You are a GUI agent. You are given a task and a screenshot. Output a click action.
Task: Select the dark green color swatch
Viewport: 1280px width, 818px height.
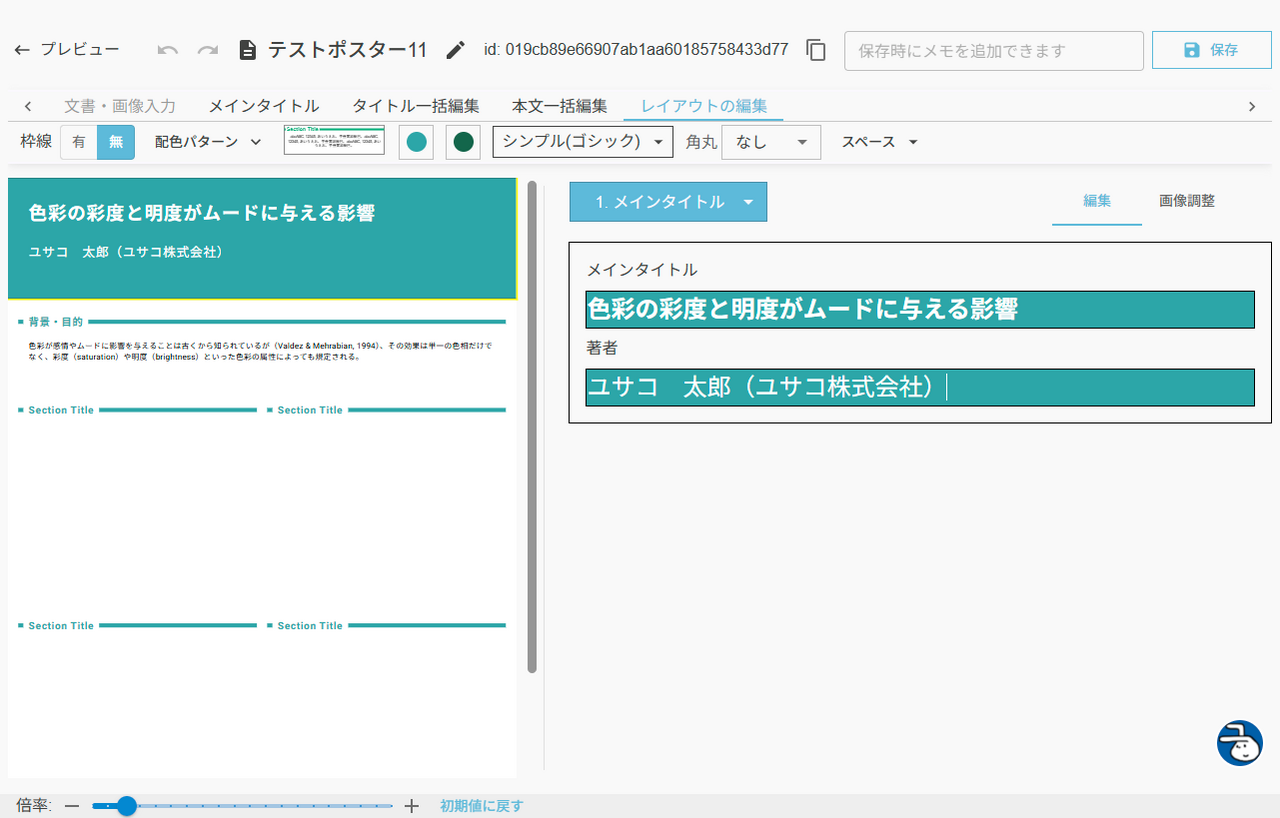tap(463, 142)
